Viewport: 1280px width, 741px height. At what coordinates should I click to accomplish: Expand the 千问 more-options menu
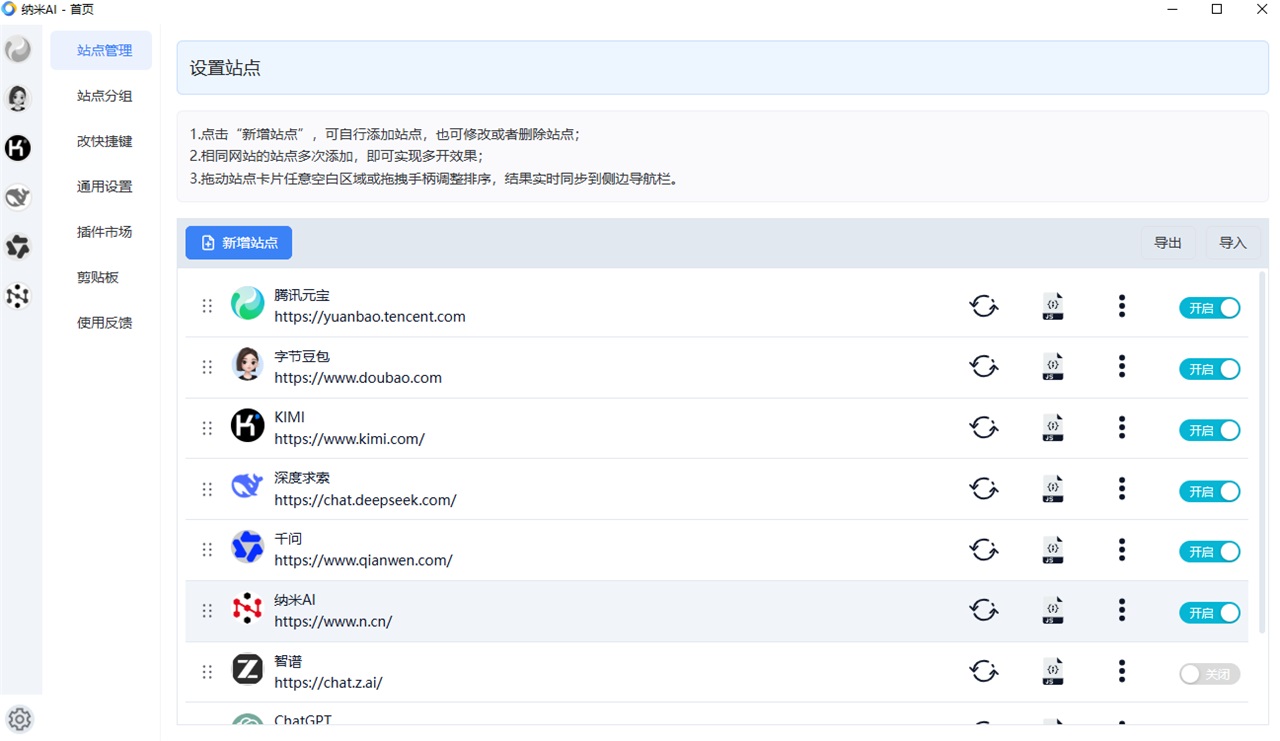(1122, 551)
